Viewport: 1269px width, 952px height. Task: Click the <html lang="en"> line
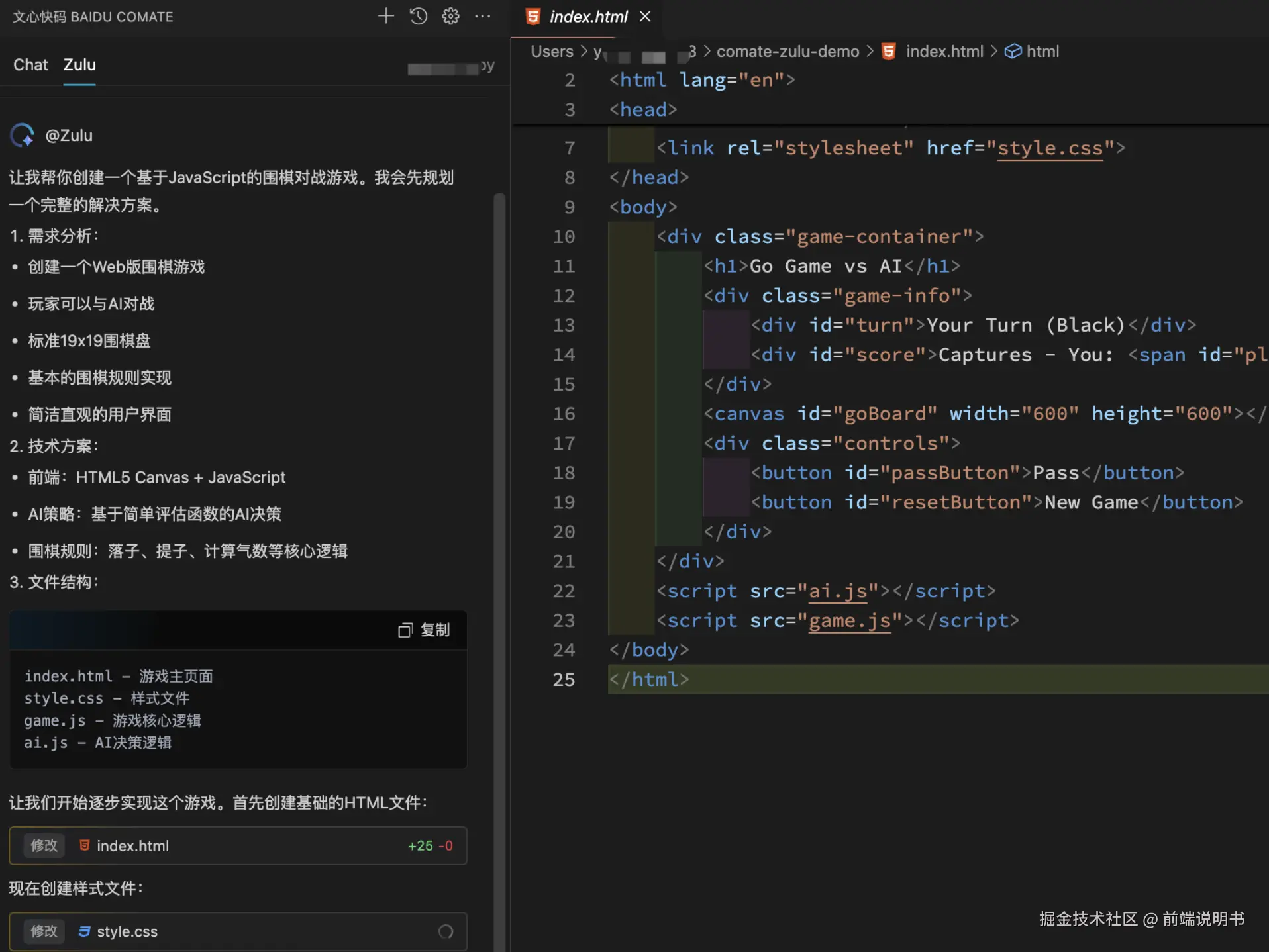702,80
